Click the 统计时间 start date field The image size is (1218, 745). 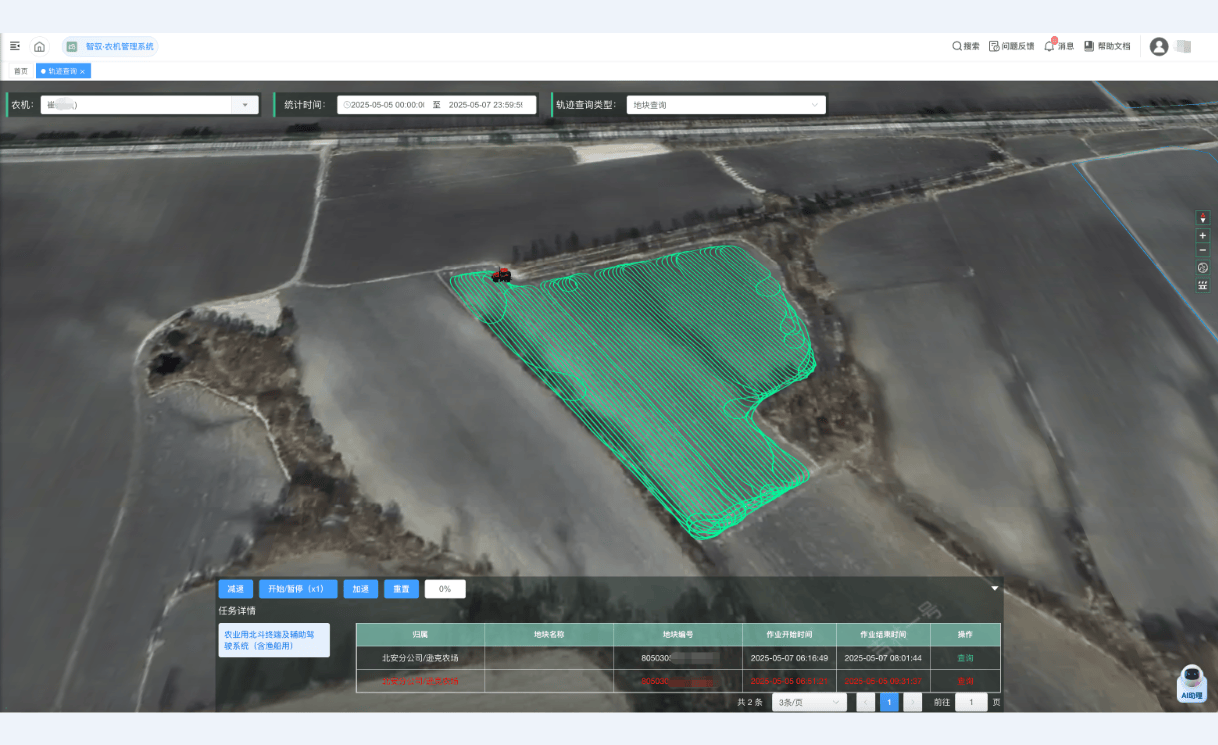click(385, 105)
